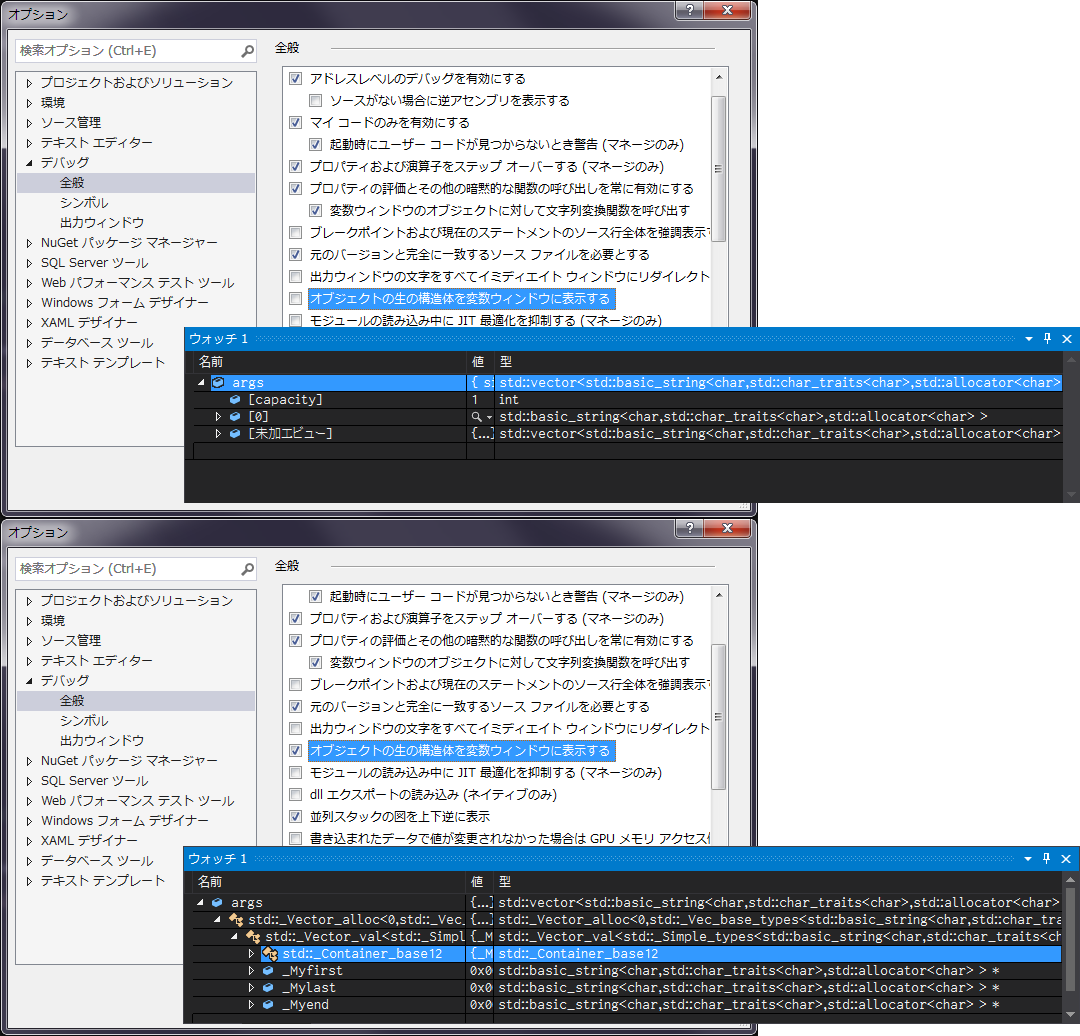
Task: Click the variable icon beside [capacity]
Action: 235,399
